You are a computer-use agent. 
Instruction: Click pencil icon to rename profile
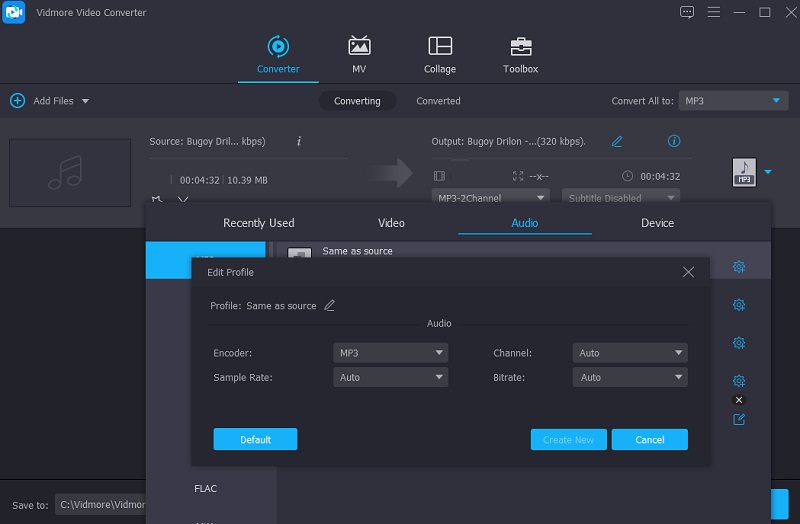pos(330,306)
